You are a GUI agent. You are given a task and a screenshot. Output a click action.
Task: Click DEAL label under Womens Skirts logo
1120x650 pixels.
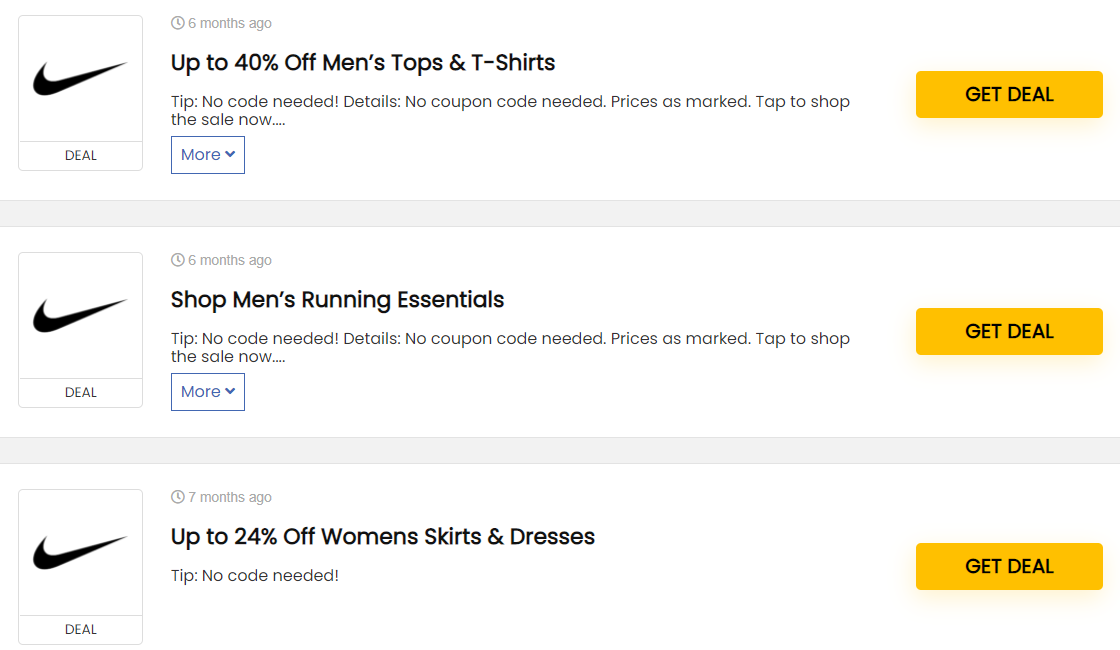pyautogui.click(x=81, y=630)
